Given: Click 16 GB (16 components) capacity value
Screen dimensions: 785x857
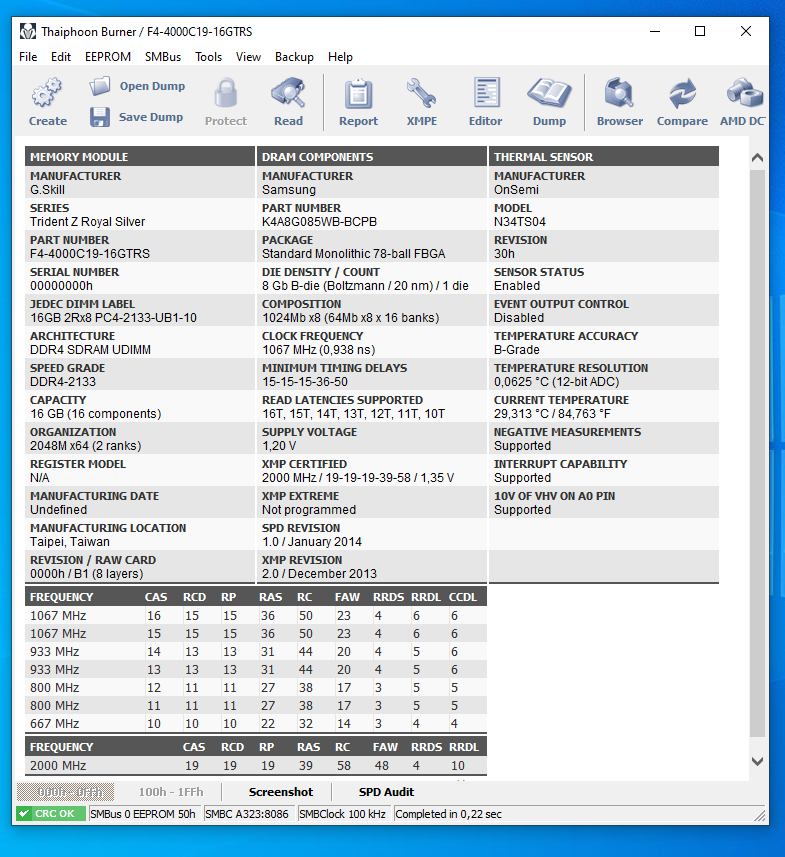Looking at the screenshot, I should coord(96,414).
